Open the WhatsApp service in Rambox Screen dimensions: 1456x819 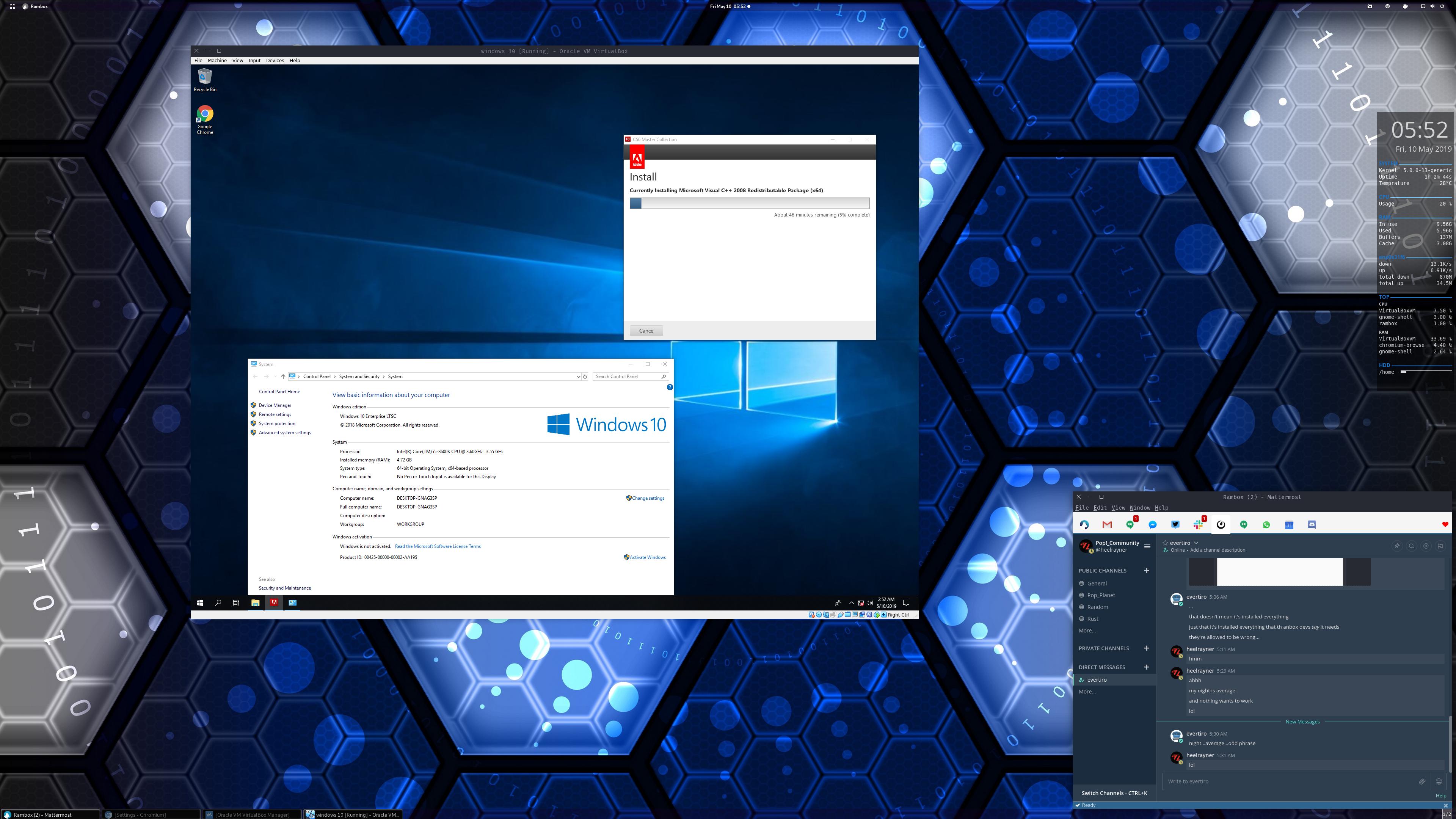coord(1266,524)
